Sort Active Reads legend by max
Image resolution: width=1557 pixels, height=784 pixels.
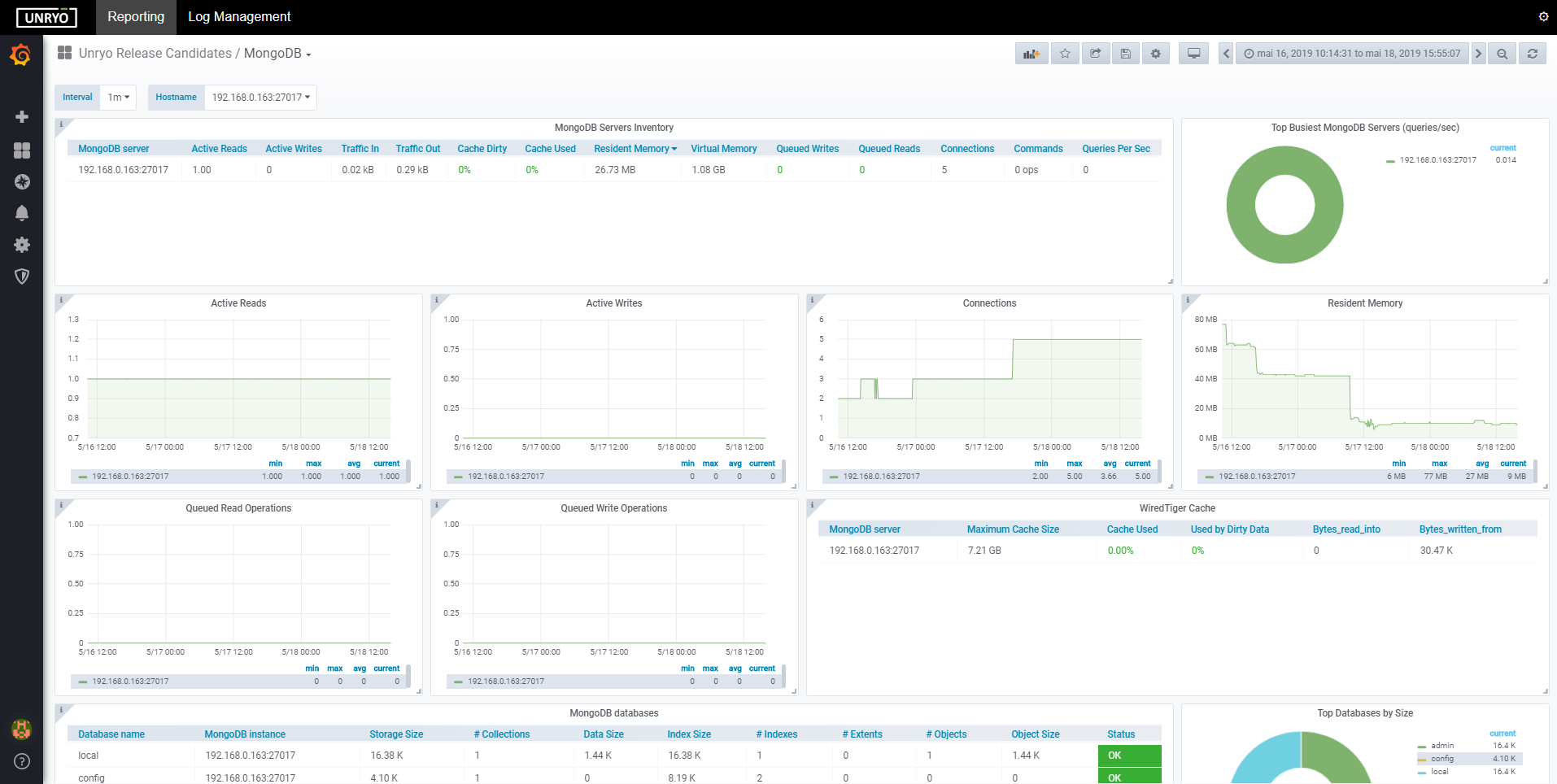pyautogui.click(x=313, y=464)
